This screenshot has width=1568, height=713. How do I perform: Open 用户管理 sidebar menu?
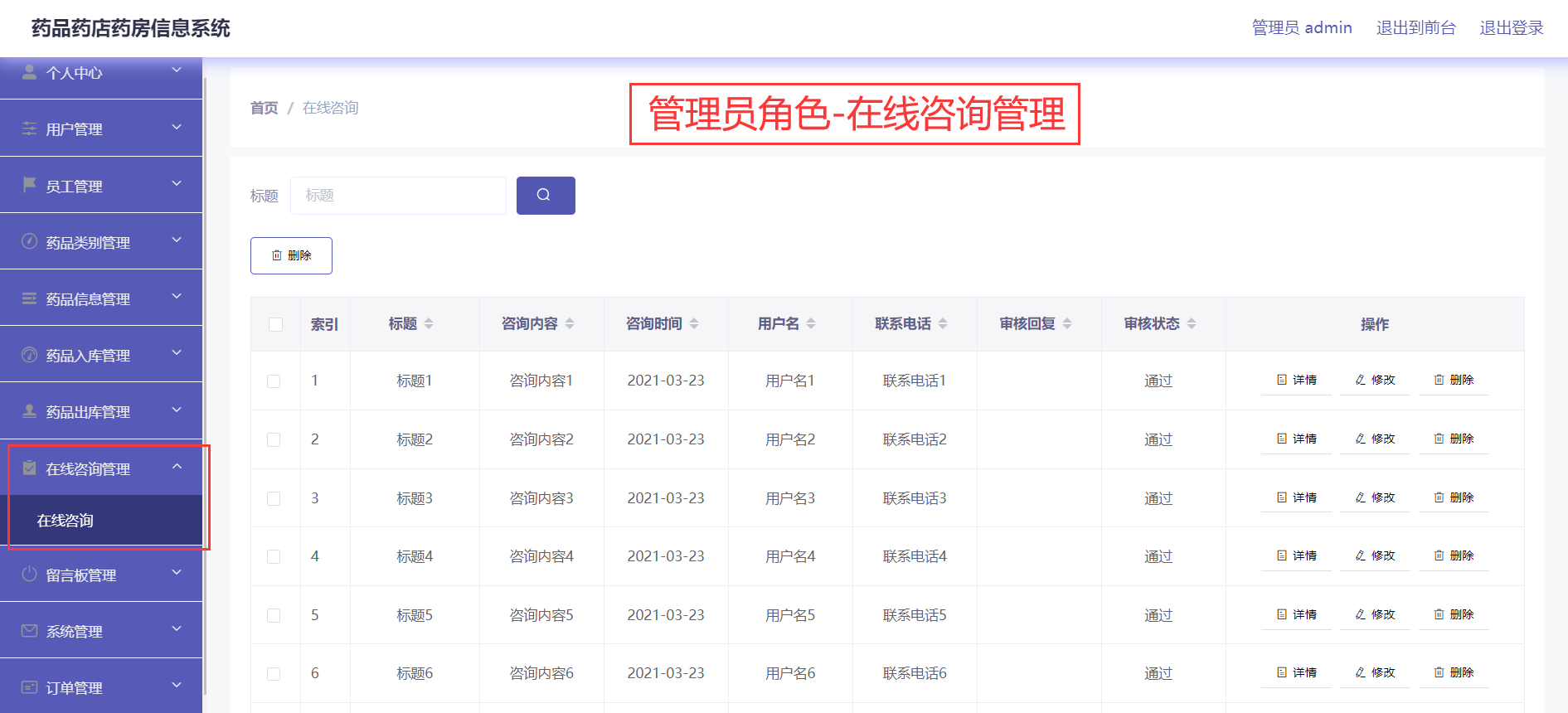pos(101,129)
